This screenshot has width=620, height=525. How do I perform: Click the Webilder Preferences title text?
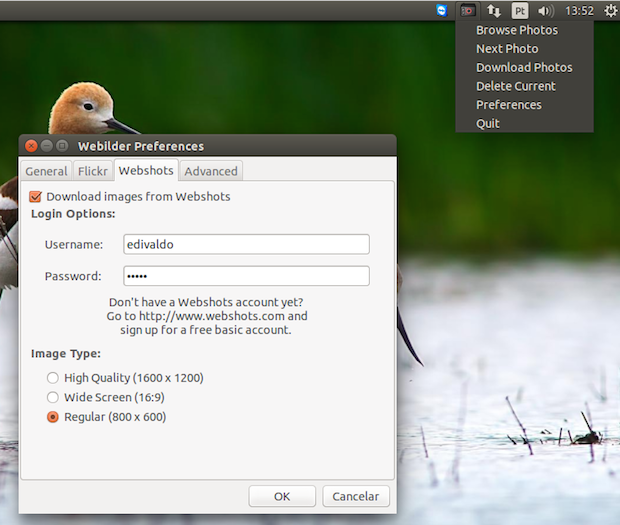[141, 147]
